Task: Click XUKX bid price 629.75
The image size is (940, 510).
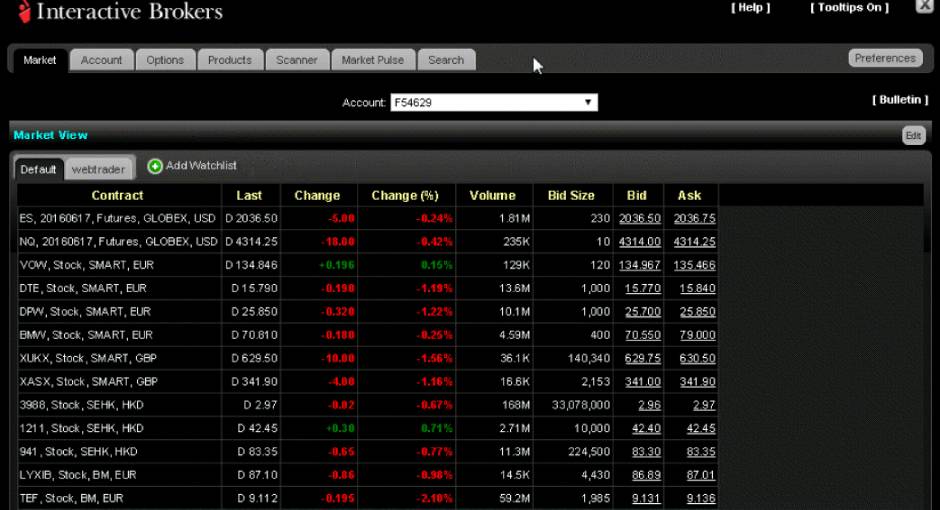Action: click(643, 359)
